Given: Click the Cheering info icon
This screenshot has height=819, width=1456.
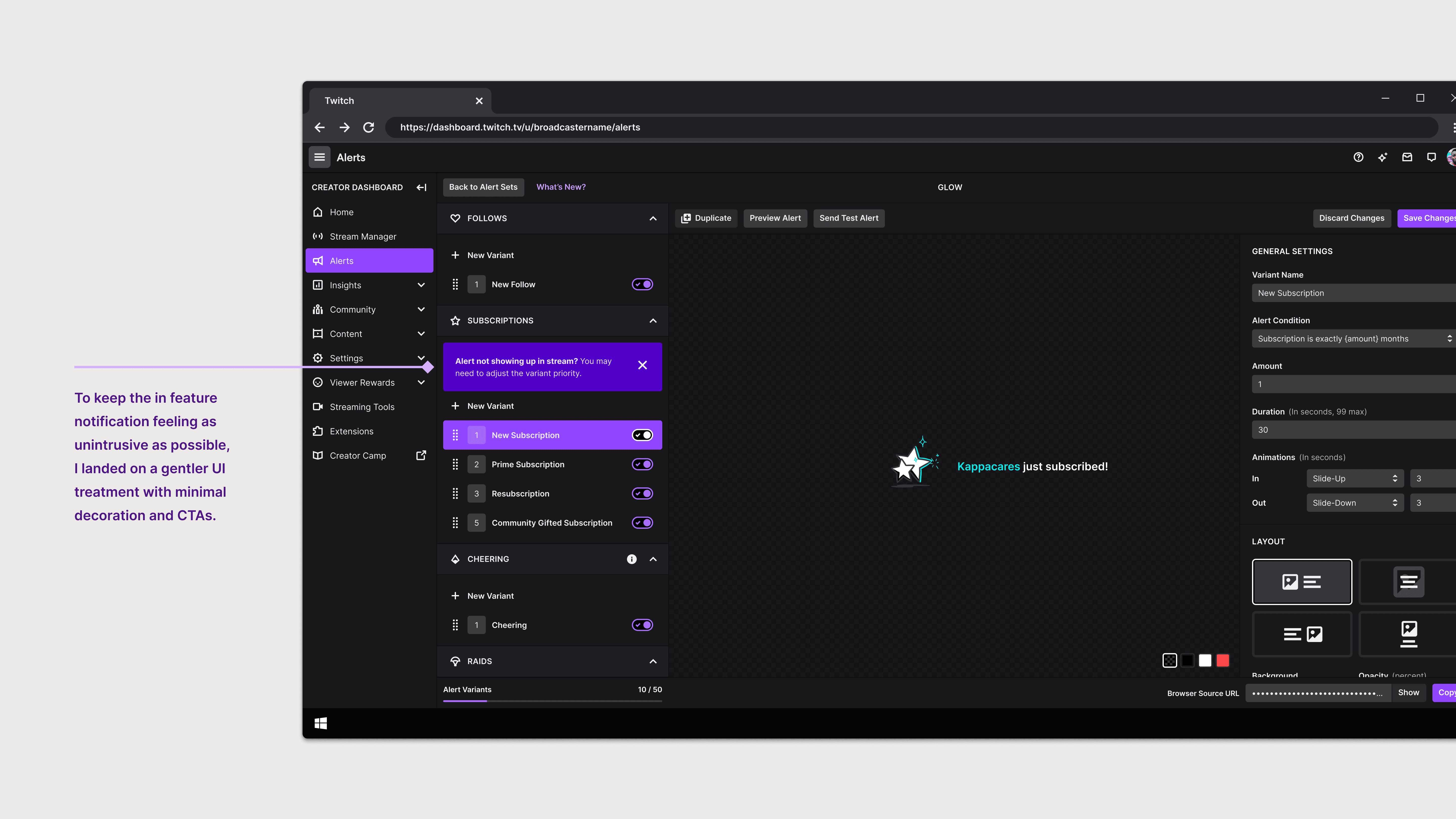Looking at the screenshot, I should pos(631,559).
